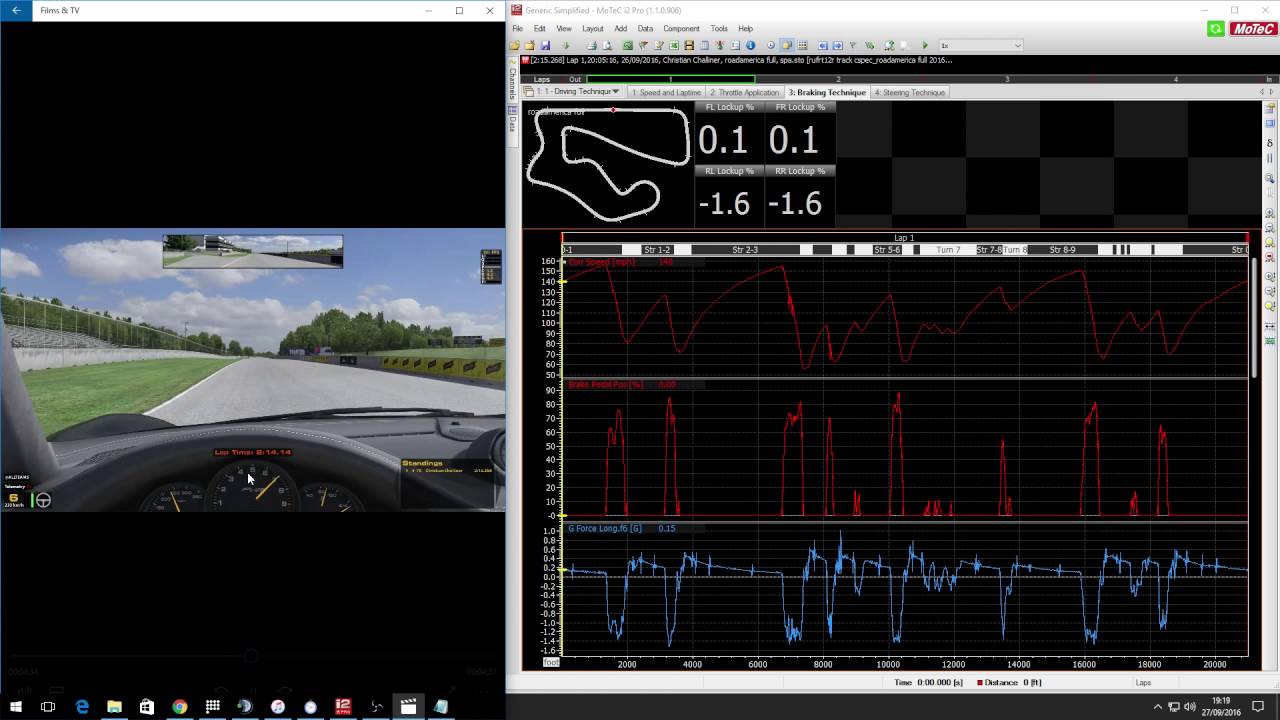Click the back arrow in Films & TV

coord(16,10)
